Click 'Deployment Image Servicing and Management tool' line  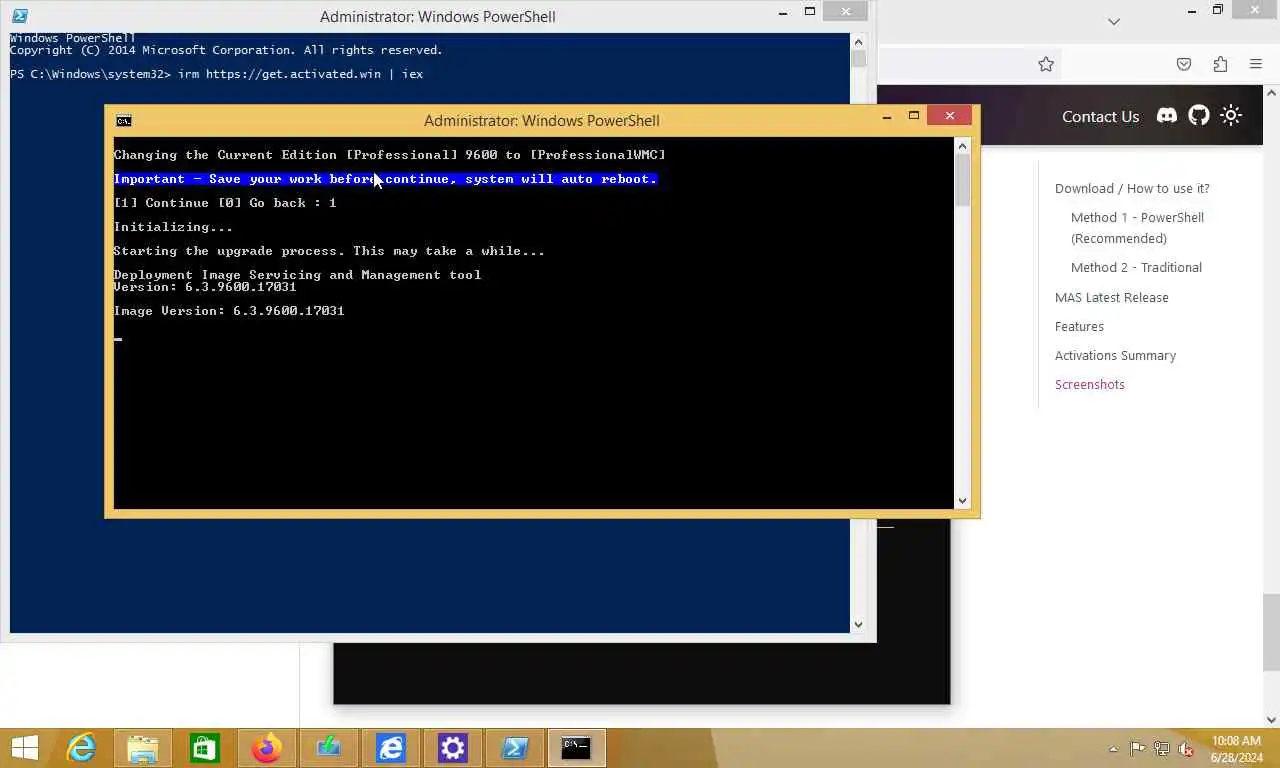click(297, 275)
